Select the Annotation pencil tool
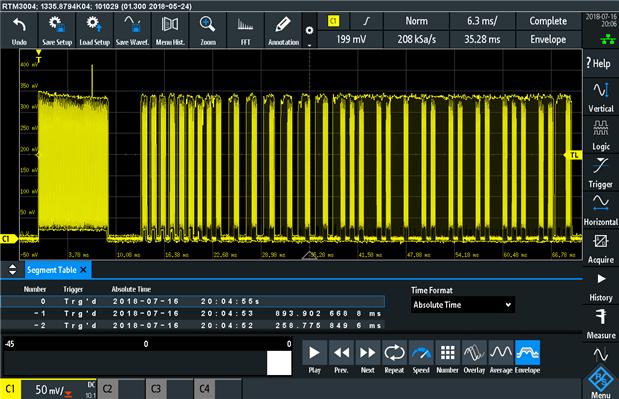This screenshot has width=619, height=399. [x=283, y=31]
